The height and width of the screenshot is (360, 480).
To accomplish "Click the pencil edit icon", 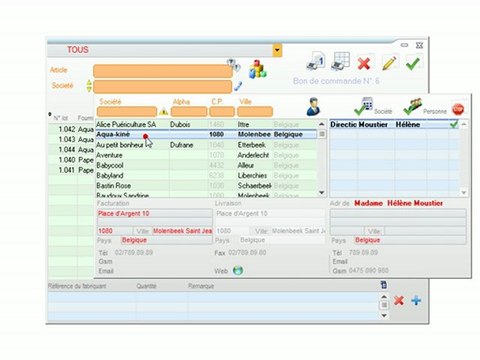I will coord(389,63).
